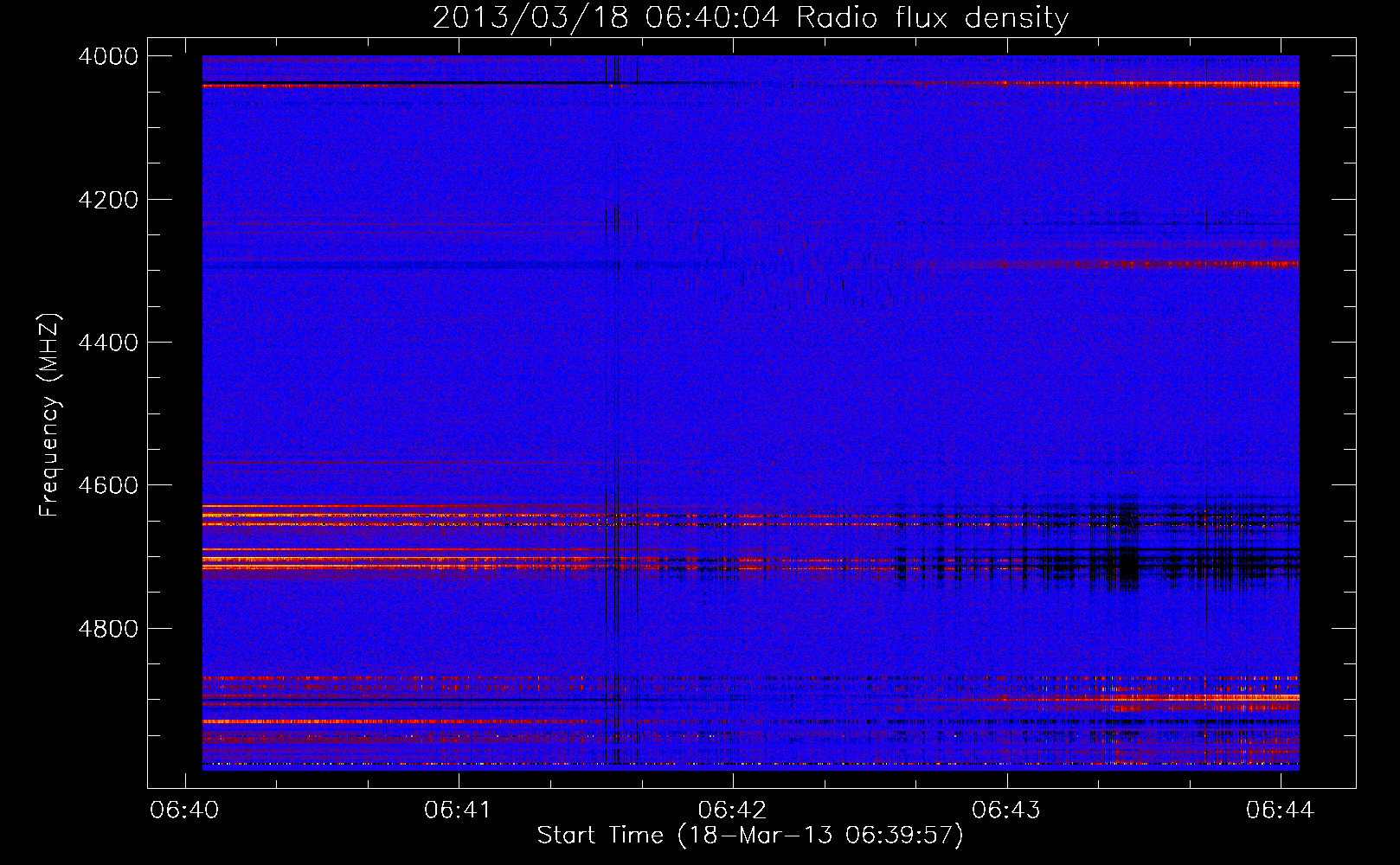Click the 06:43 time axis label
The image size is (1400, 865).
click(1006, 810)
